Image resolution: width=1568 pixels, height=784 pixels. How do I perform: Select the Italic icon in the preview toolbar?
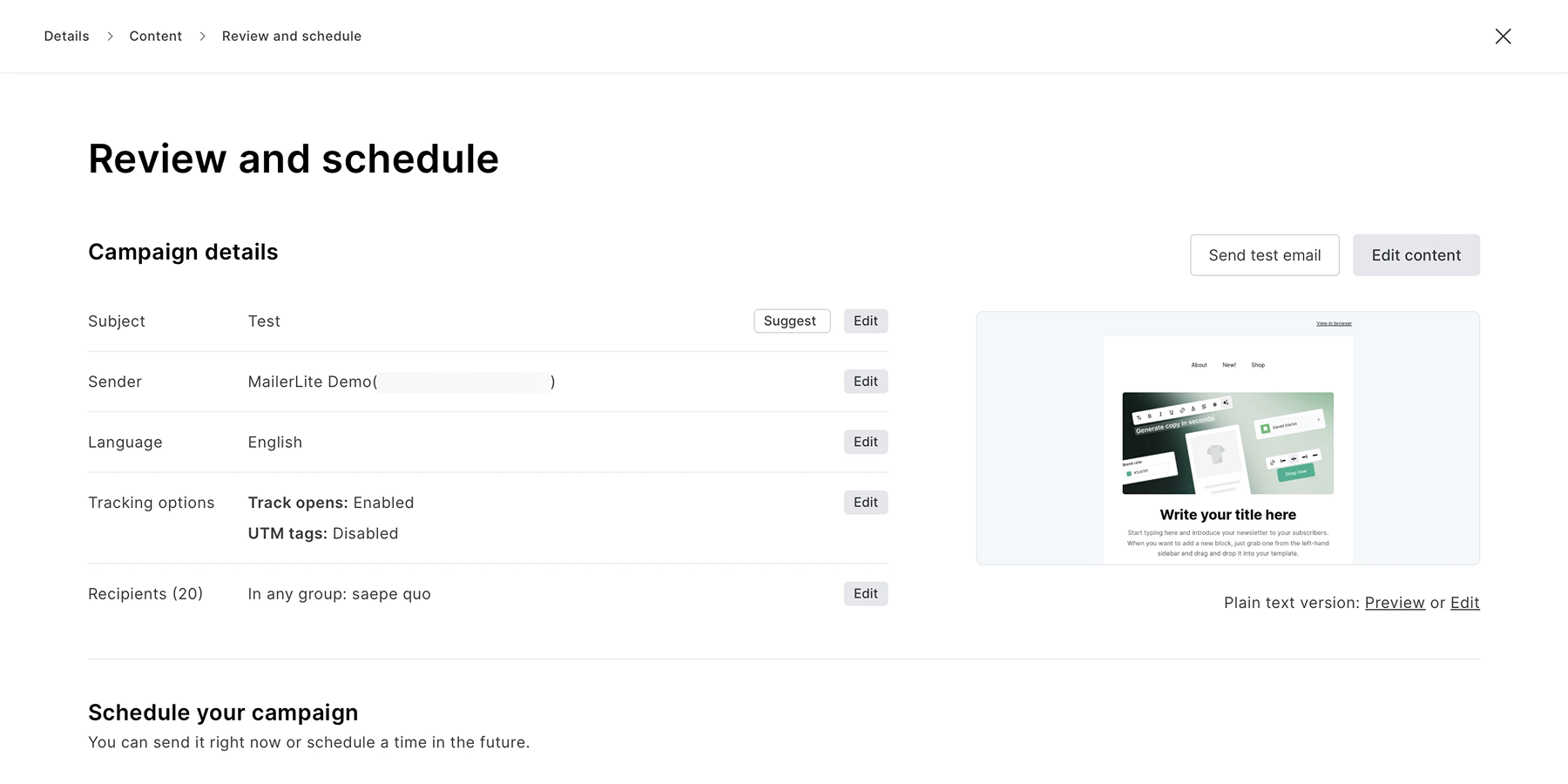tap(1160, 414)
